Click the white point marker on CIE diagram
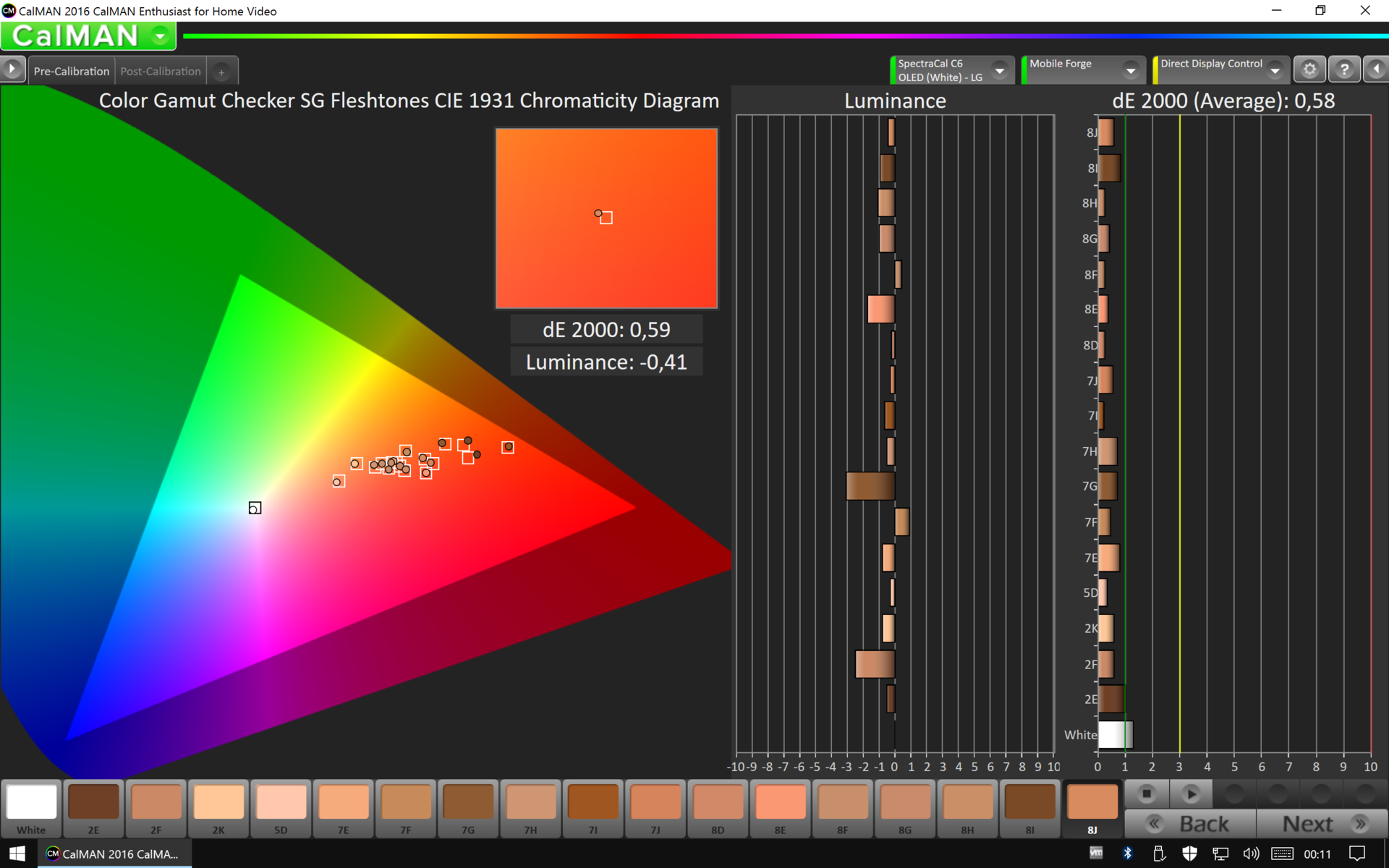1389x868 pixels. click(x=255, y=508)
